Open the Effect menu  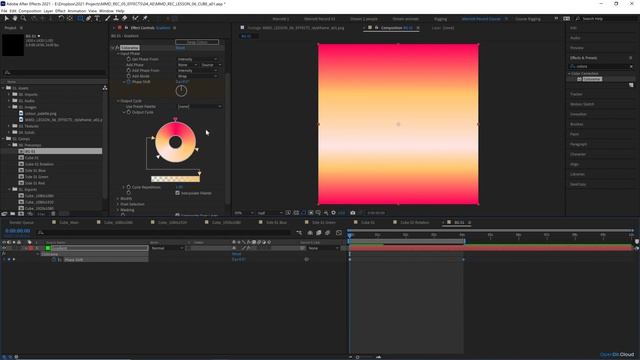[x=60, y=11]
